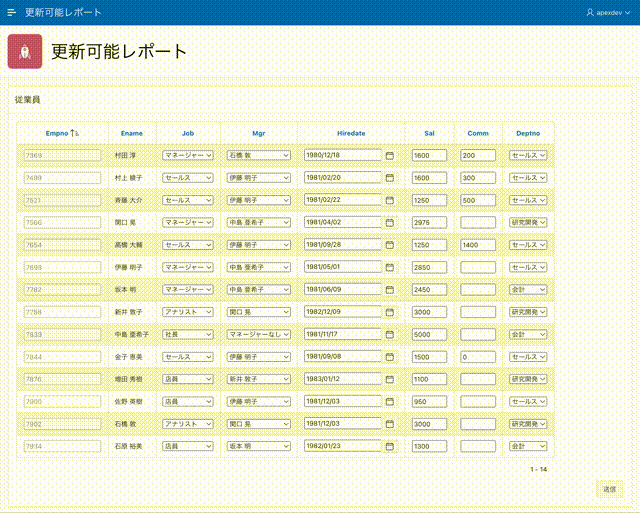Click the Empno field showing 7369
Viewport: 640px width, 513px height.
coord(62,155)
